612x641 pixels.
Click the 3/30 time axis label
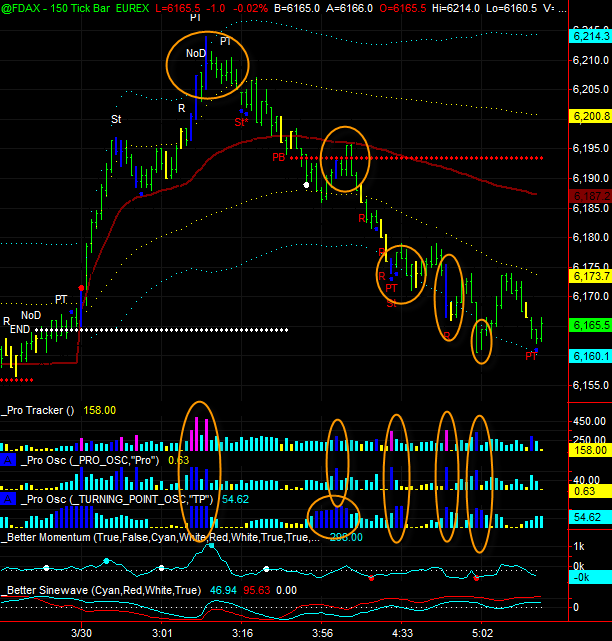coord(81,633)
